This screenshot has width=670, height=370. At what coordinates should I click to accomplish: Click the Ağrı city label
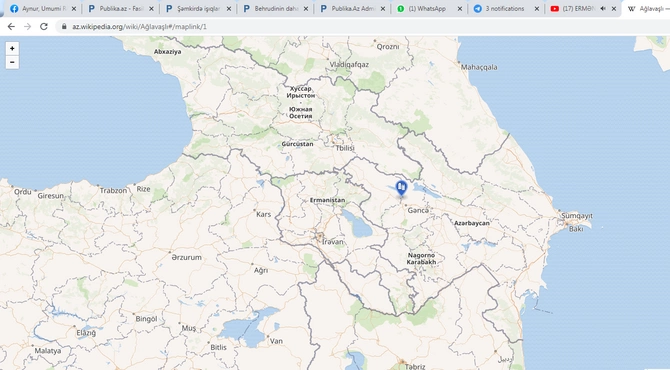pyautogui.click(x=261, y=270)
